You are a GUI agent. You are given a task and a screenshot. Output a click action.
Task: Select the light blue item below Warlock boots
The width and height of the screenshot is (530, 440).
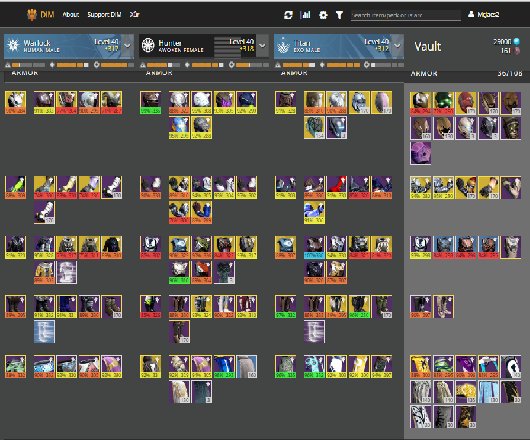[44, 332]
